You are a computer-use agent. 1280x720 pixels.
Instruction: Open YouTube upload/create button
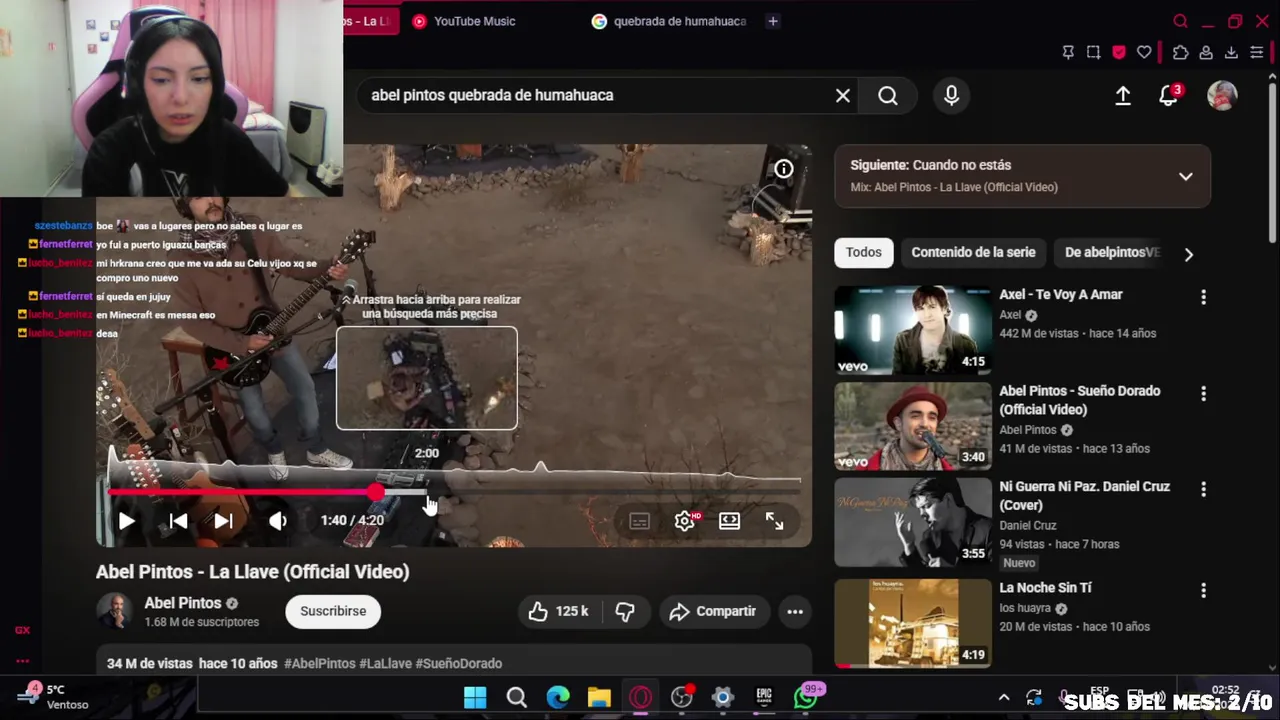coord(1123,95)
